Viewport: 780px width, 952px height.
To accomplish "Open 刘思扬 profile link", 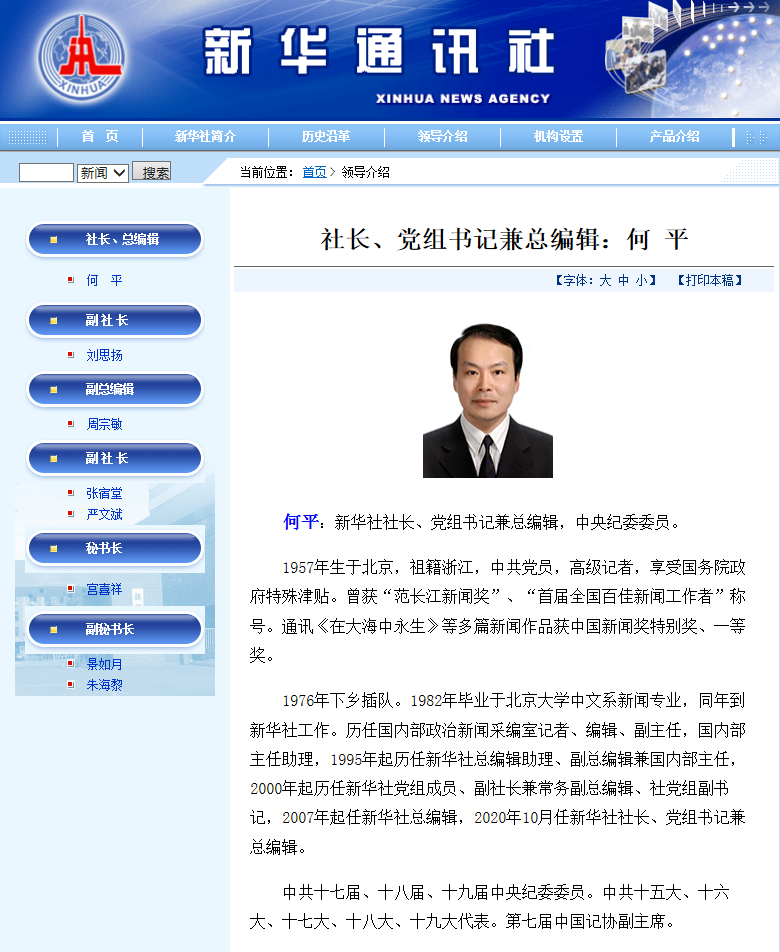I will [x=104, y=355].
